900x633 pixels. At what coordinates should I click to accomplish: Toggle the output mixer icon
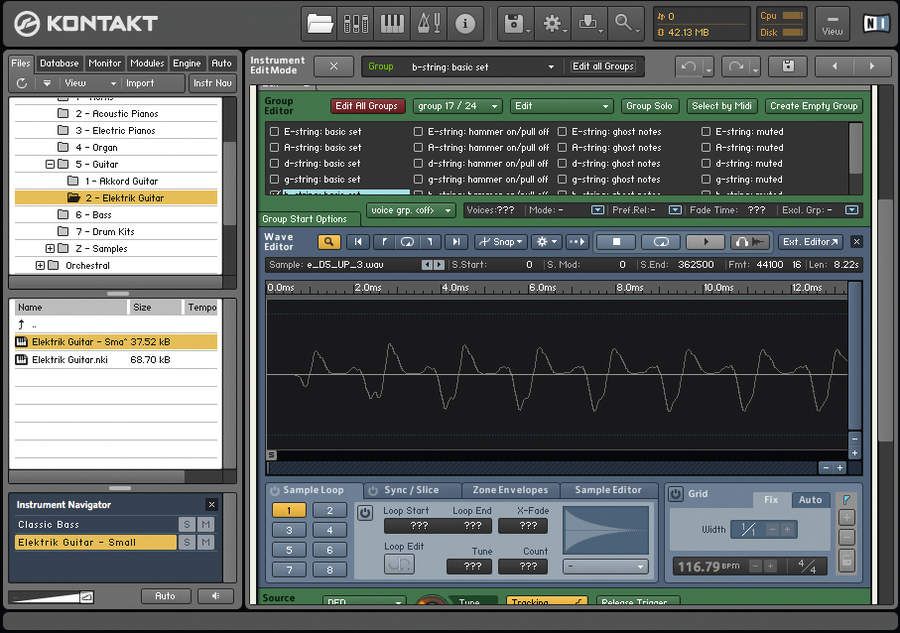coord(356,24)
